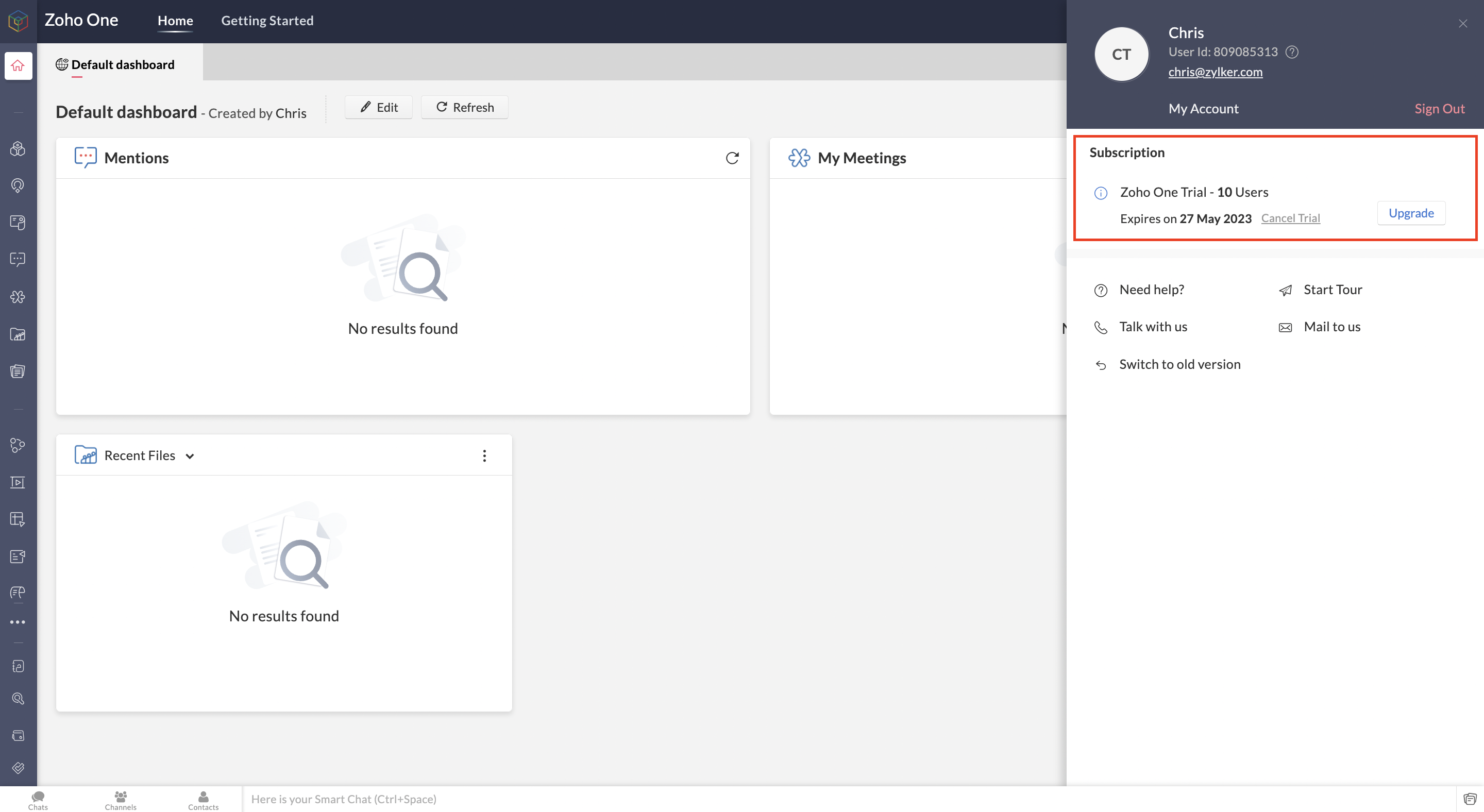Select the Default dashboard tab
This screenshot has height=812, width=1484.
122,64
